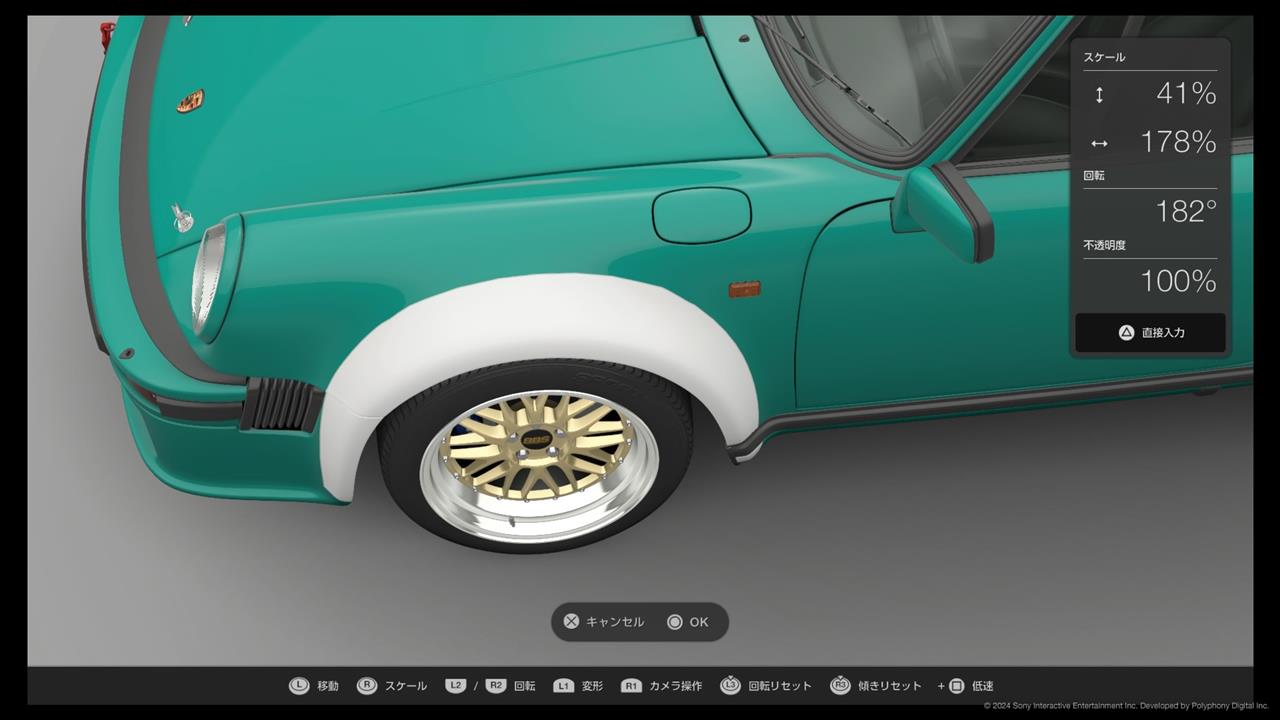Click the square button icon beside 低速
The image size is (1280, 720).
(955, 686)
